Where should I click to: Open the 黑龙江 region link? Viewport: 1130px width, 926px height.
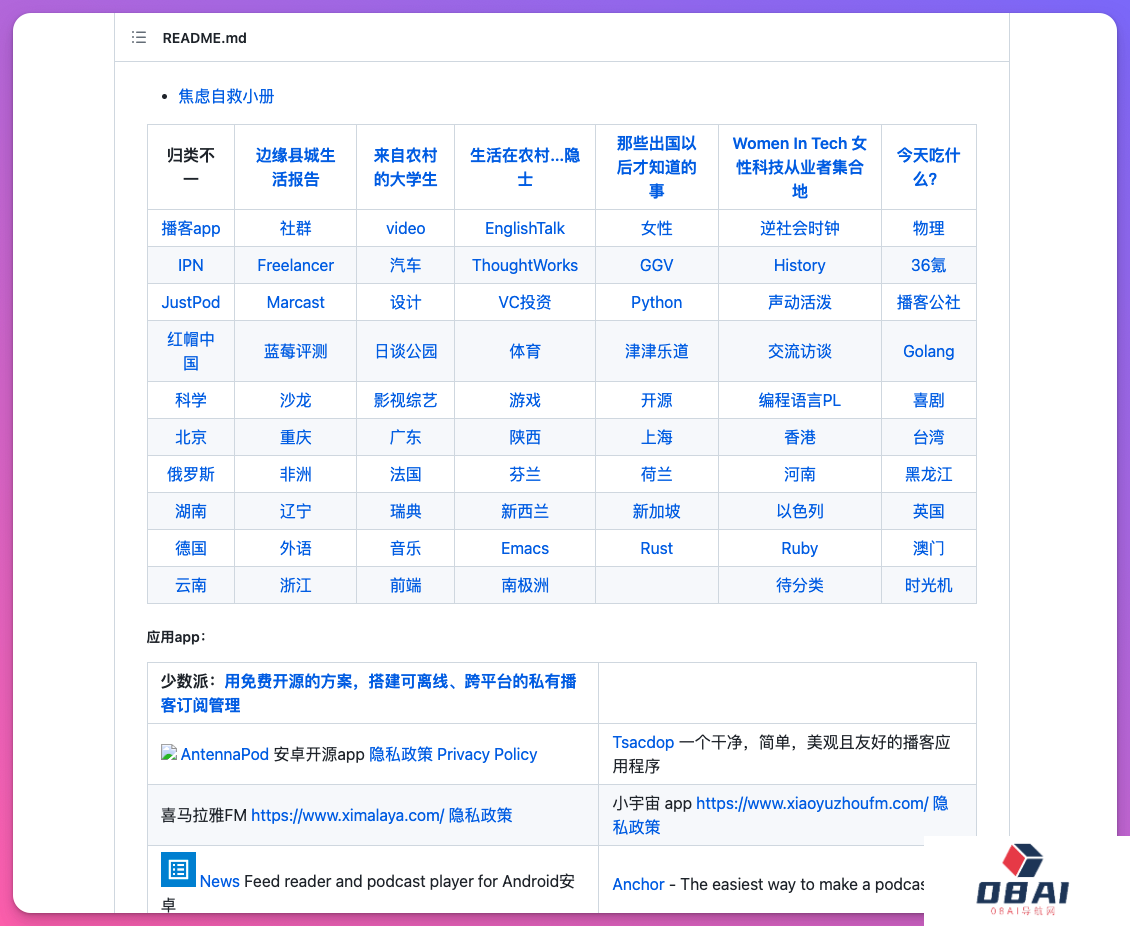pyautogui.click(x=928, y=474)
